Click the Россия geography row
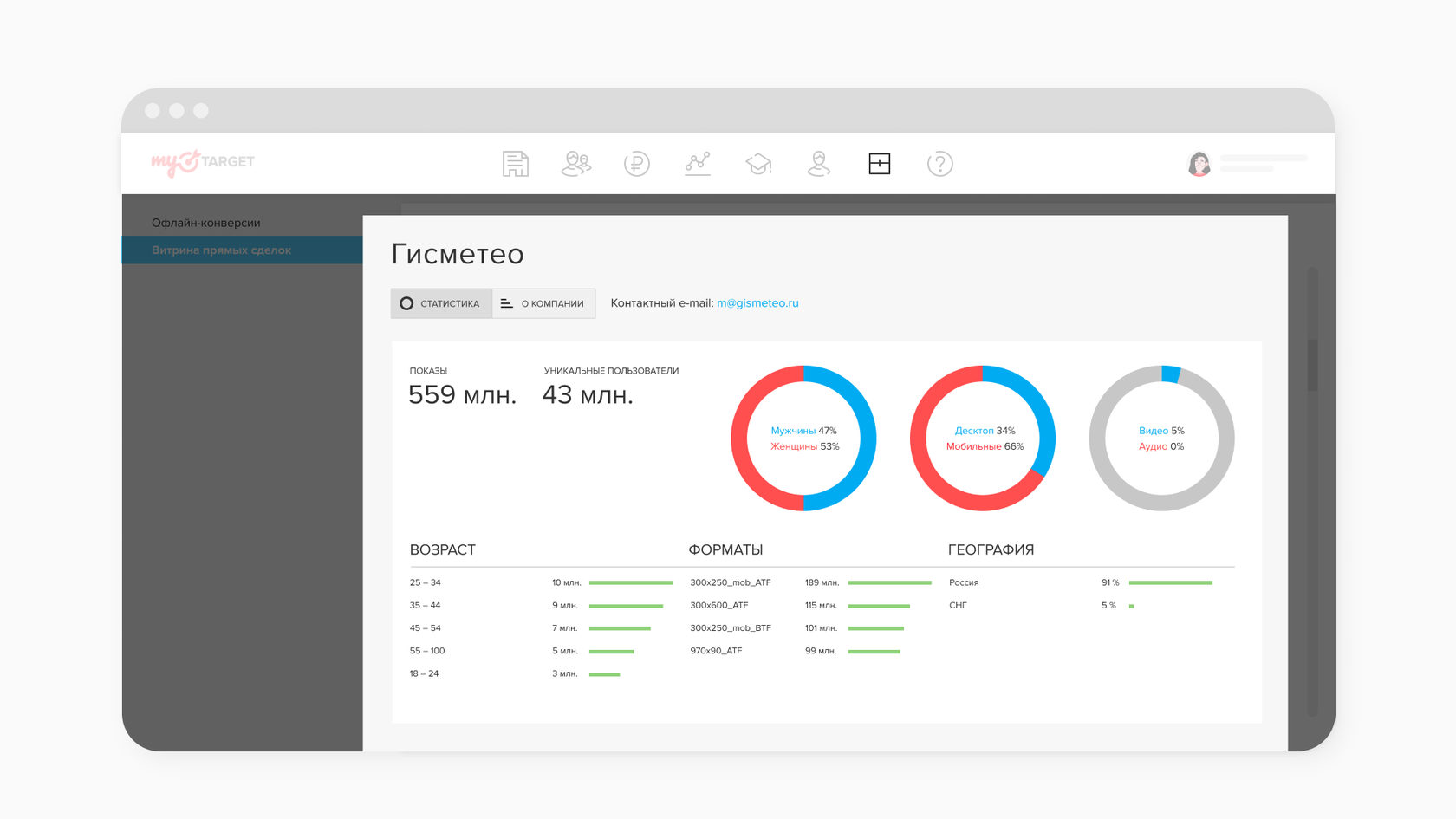This screenshot has width=1456, height=819. click(x=1081, y=582)
